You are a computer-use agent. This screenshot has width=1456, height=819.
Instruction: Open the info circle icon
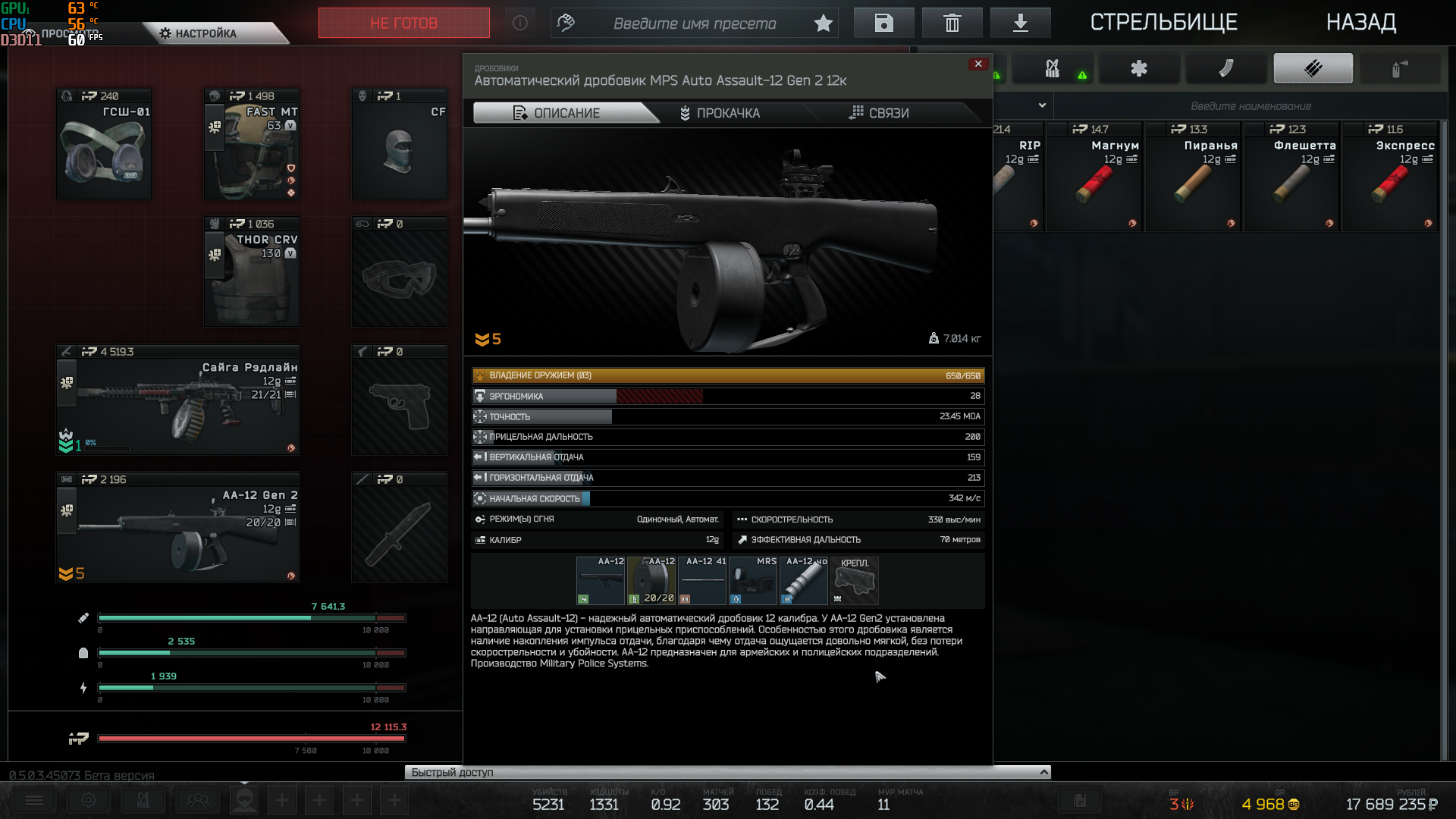[x=520, y=23]
